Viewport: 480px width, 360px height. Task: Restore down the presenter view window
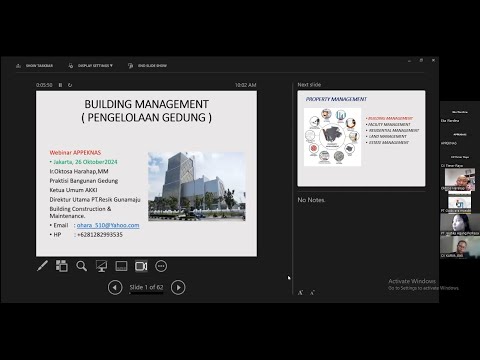[x=421, y=60]
